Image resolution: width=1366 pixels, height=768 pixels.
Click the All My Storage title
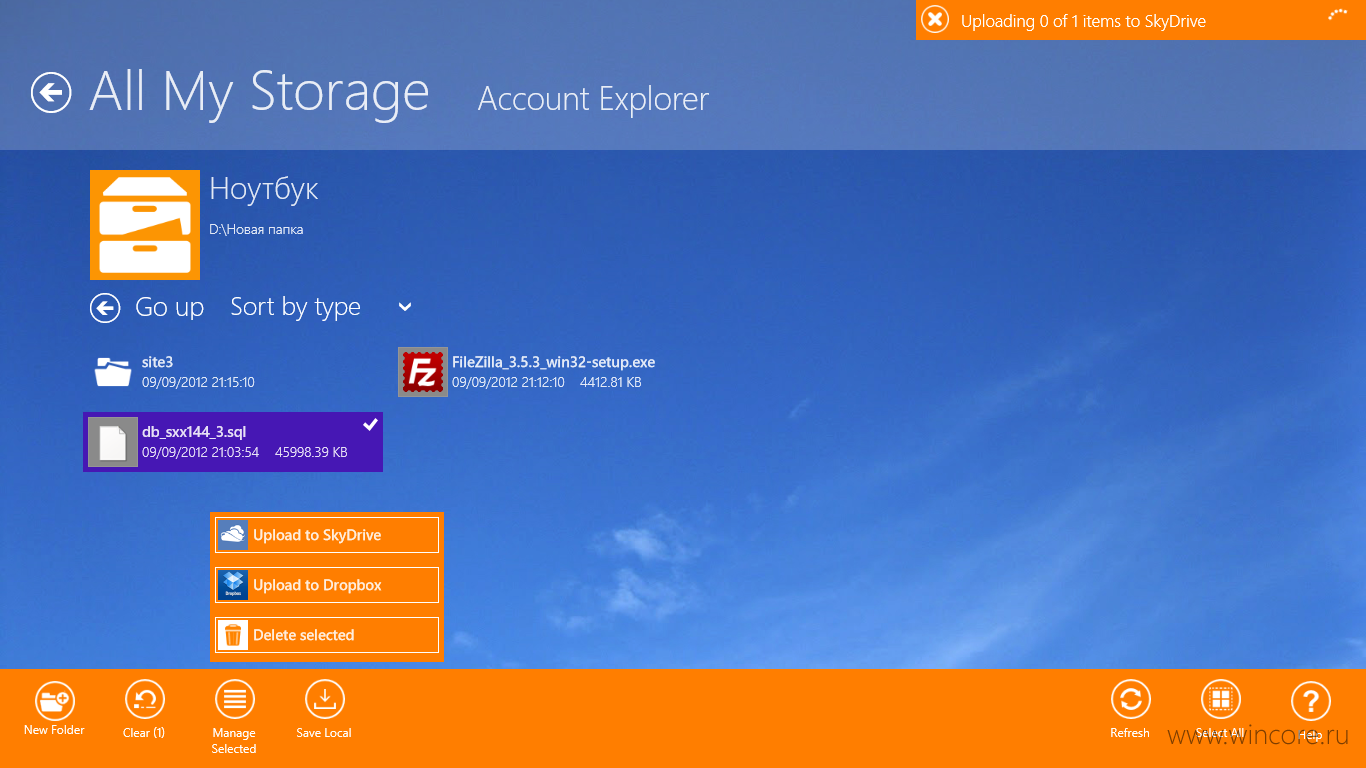(x=259, y=92)
